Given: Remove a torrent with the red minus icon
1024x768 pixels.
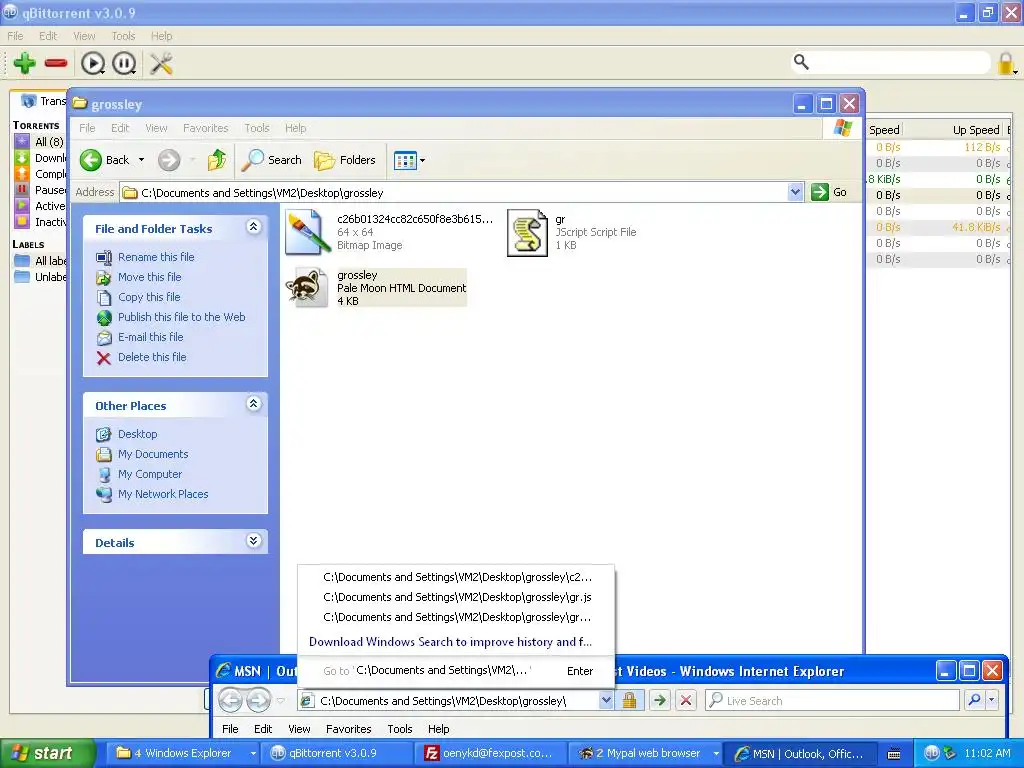Looking at the screenshot, I should [x=56, y=63].
